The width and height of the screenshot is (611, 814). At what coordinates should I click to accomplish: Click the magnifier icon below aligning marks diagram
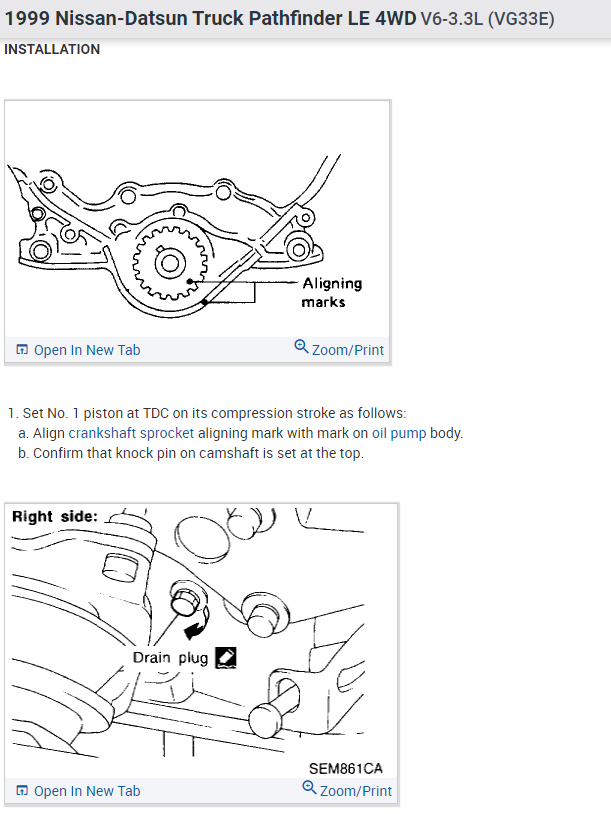(301, 346)
